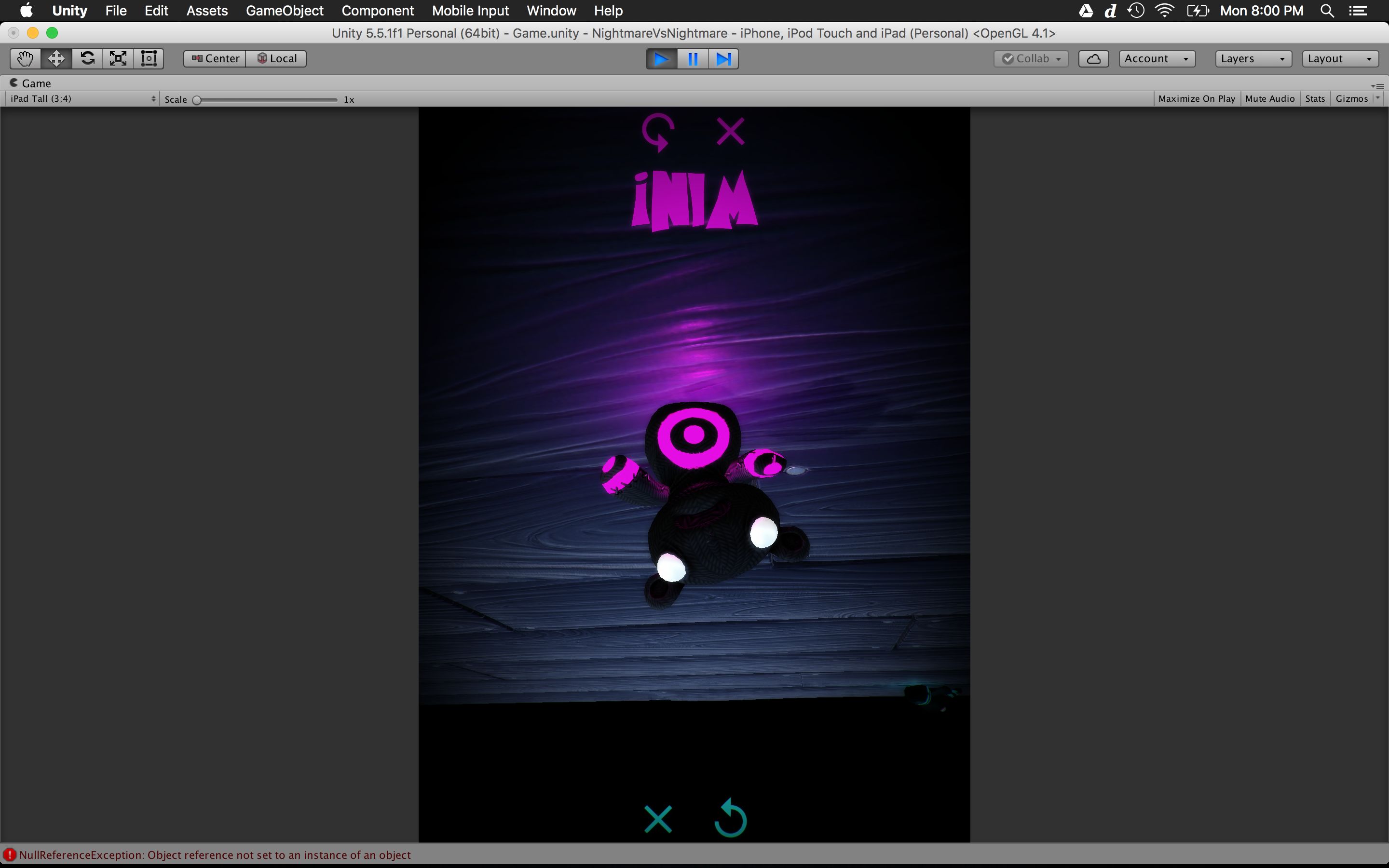Open the Mobile Input menu

[x=470, y=11]
